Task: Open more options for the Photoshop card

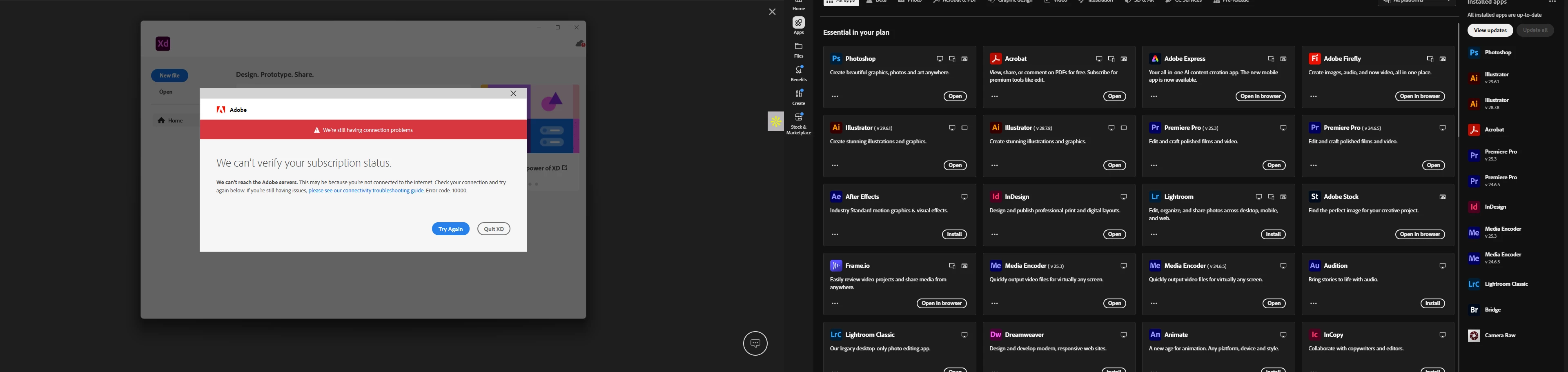Action: pyautogui.click(x=835, y=97)
